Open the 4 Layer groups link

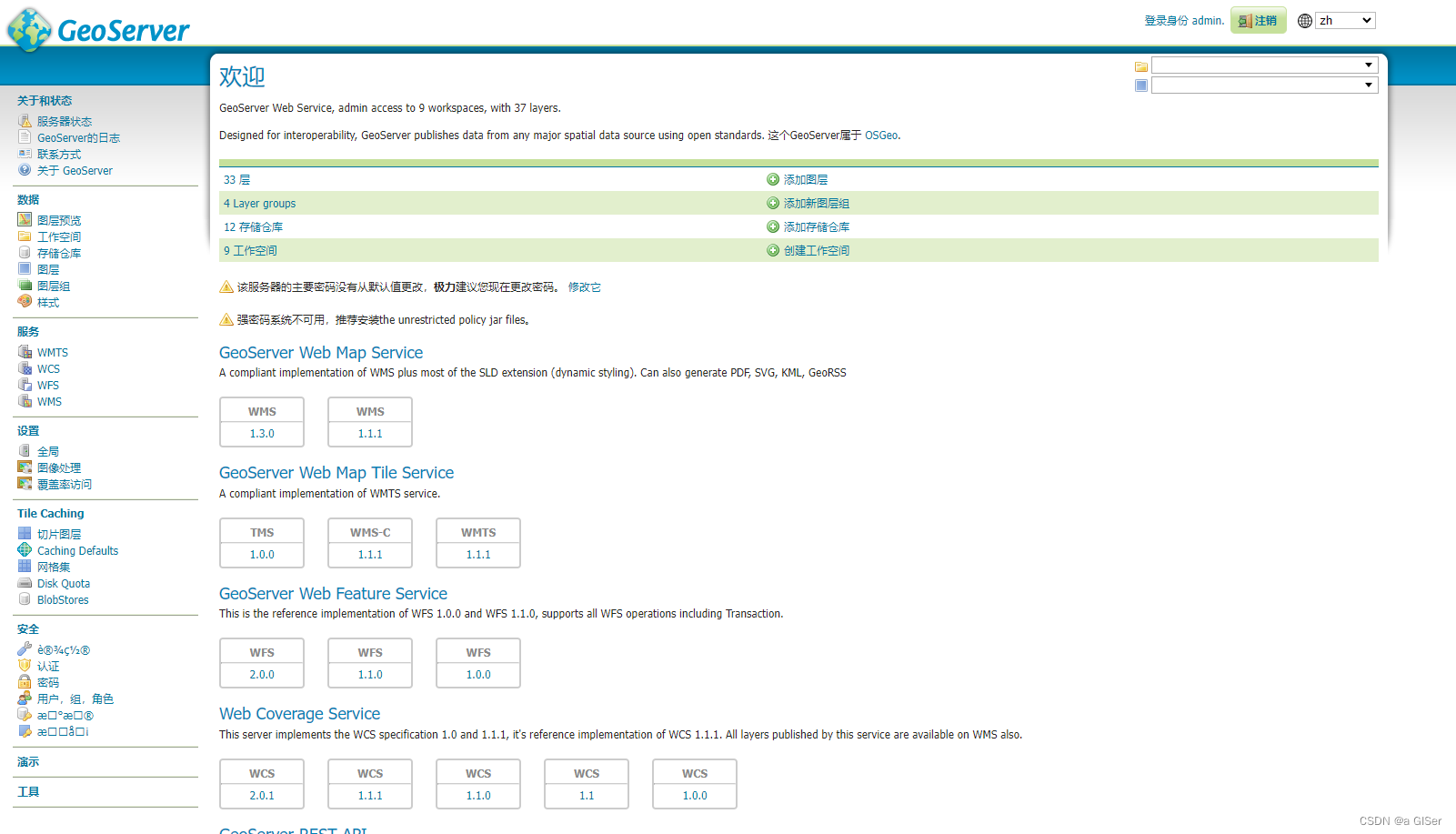tap(260, 203)
